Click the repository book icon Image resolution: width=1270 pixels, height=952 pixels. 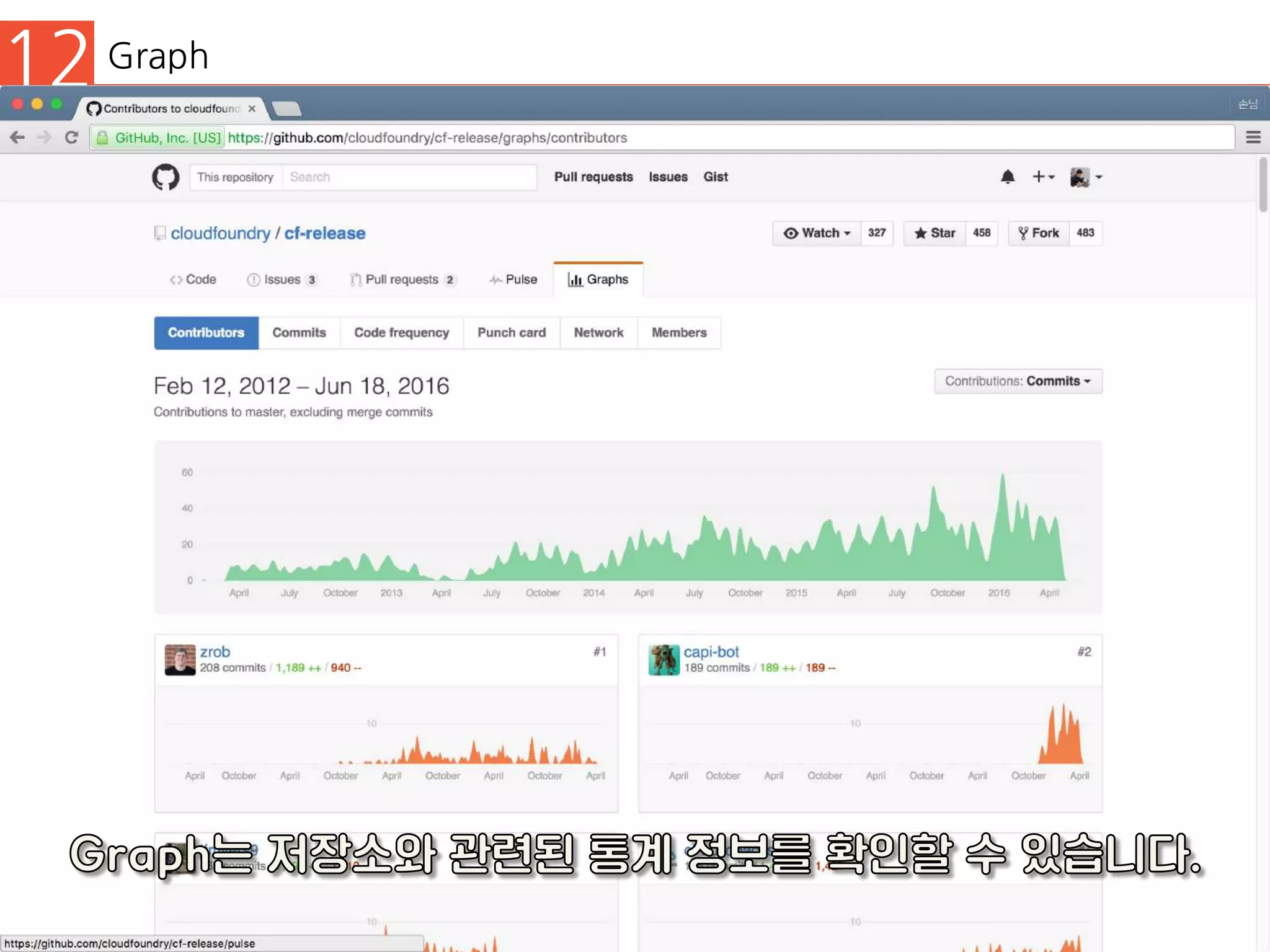point(160,233)
